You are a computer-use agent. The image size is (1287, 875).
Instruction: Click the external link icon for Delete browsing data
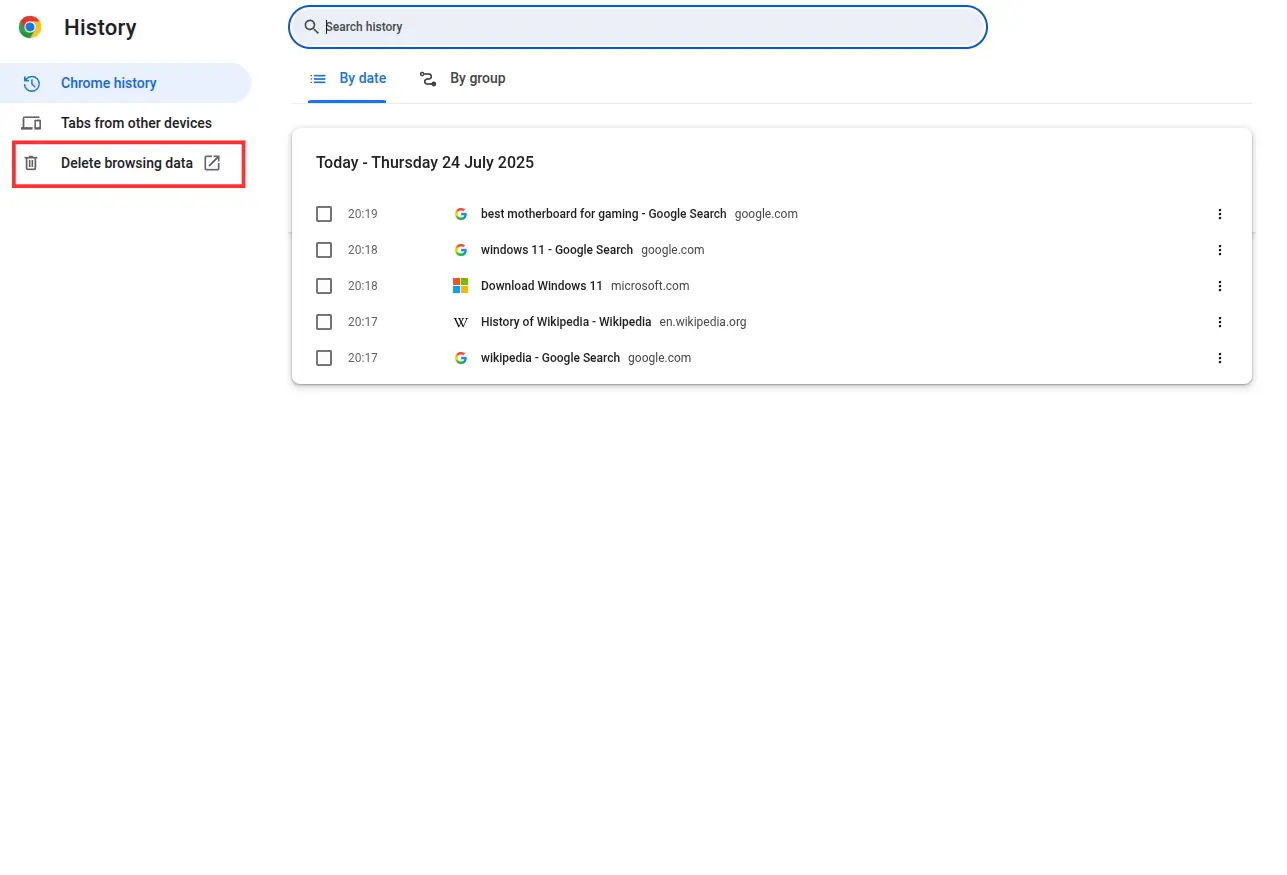coord(212,163)
